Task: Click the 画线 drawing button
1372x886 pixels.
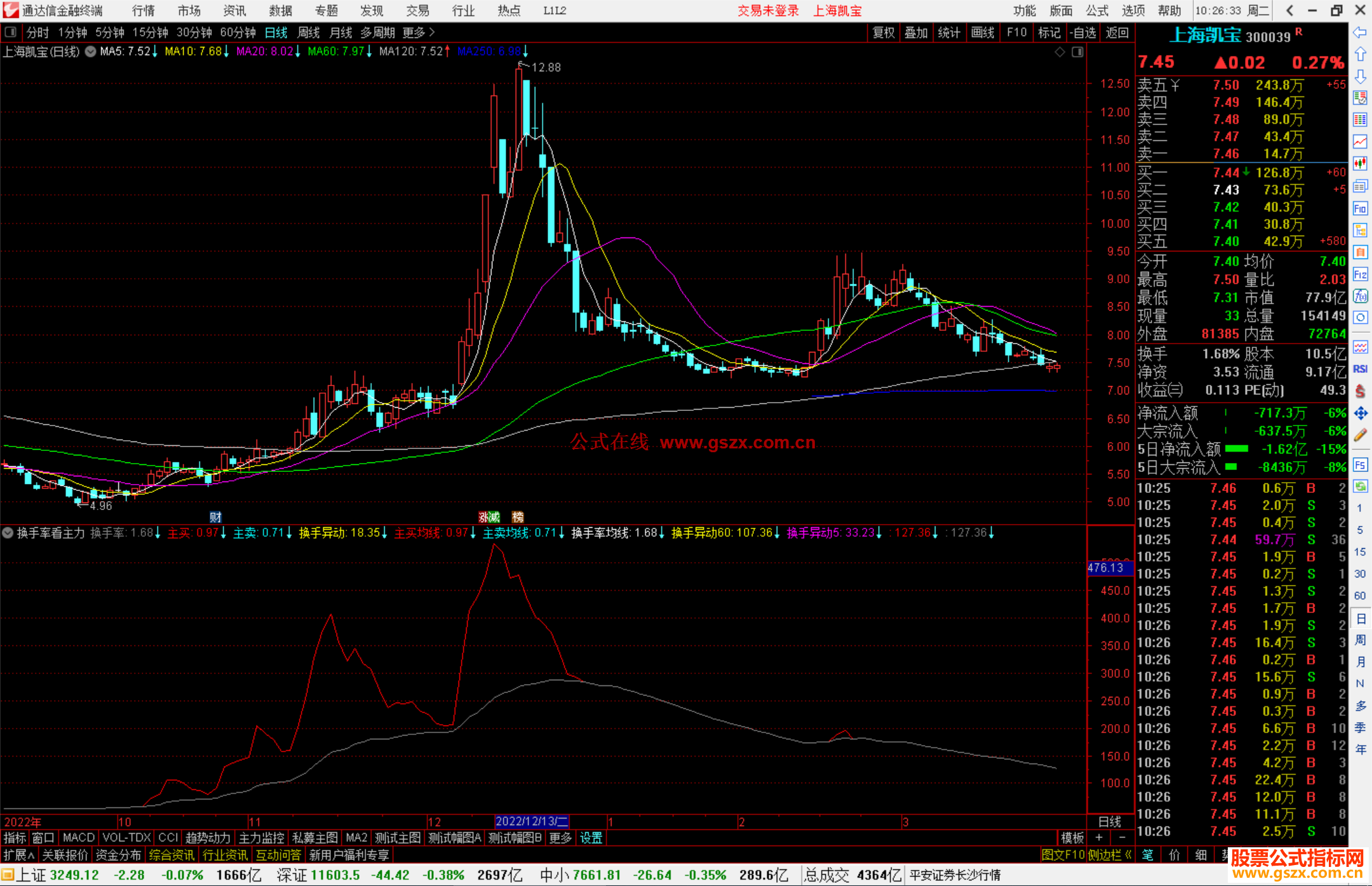Action: tap(983, 32)
